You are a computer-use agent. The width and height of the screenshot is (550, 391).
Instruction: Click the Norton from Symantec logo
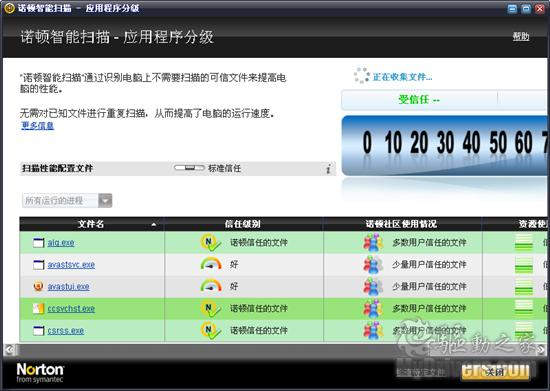pyautogui.click(x=40, y=372)
